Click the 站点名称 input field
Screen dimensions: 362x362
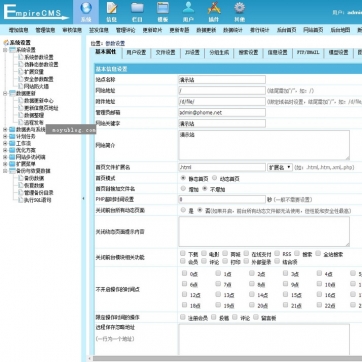[x=222, y=79]
